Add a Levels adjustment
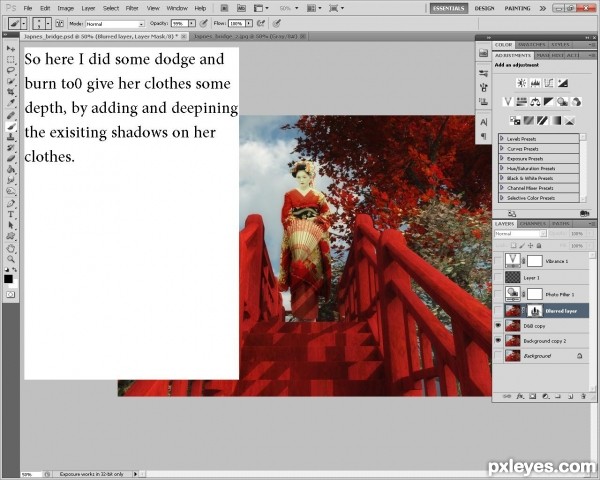This screenshot has height=480, width=600. (535, 83)
